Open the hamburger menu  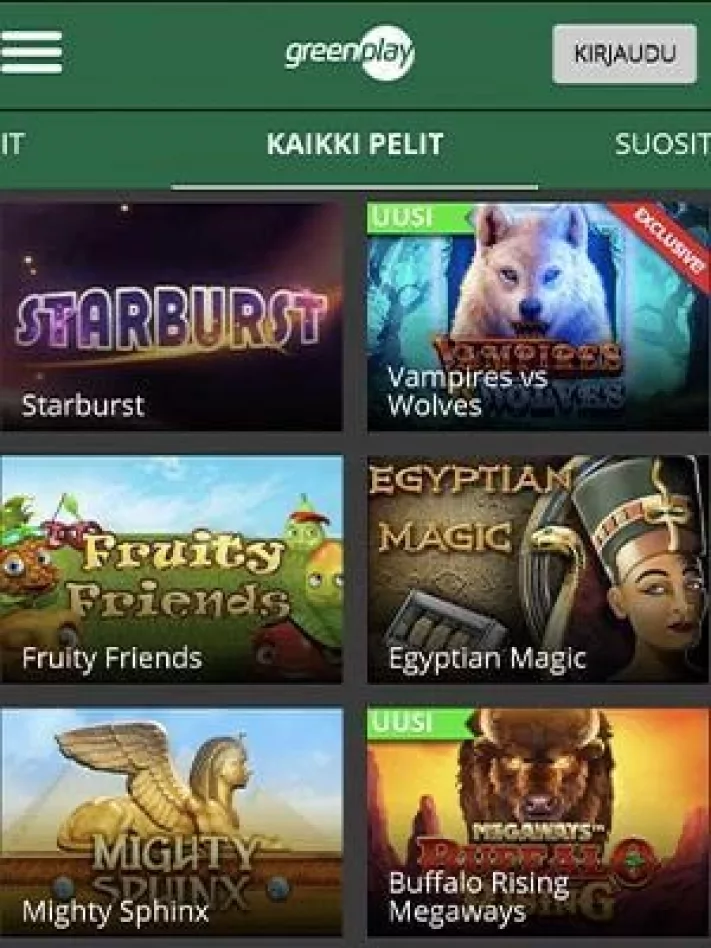point(30,52)
